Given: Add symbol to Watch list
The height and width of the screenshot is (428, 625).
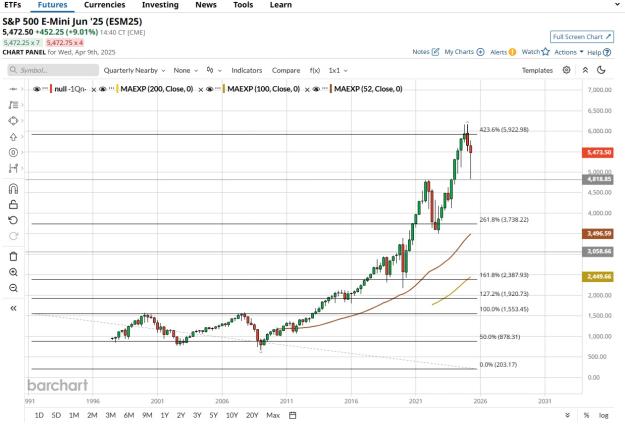Looking at the screenshot, I should pos(536,52).
